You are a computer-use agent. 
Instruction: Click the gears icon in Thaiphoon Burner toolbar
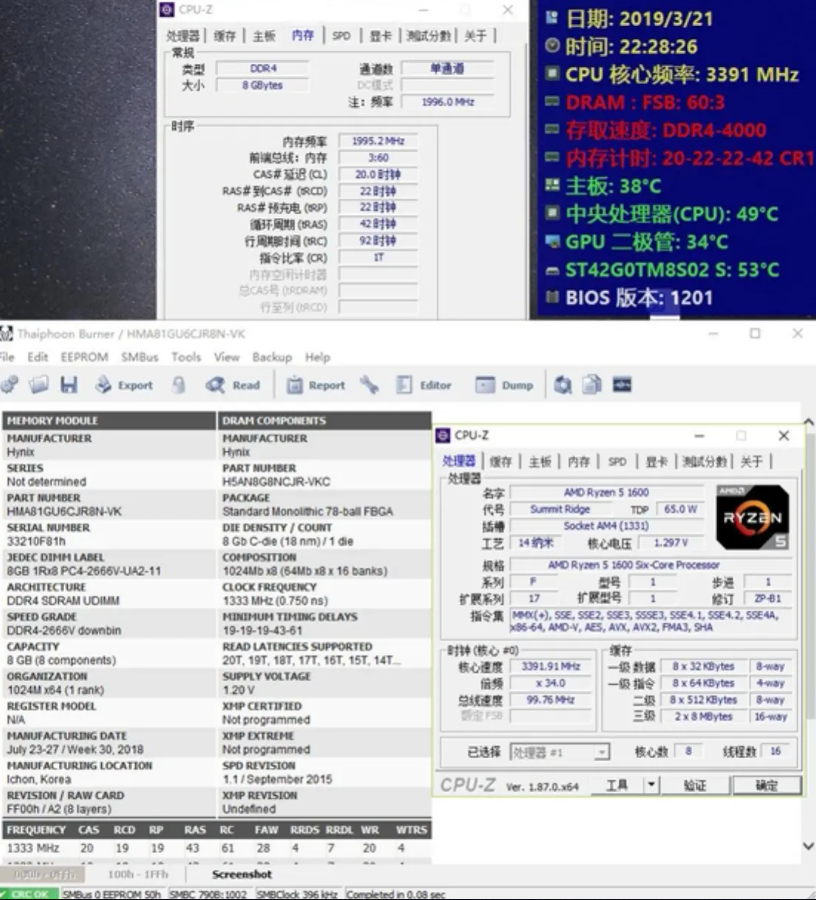point(10,385)
